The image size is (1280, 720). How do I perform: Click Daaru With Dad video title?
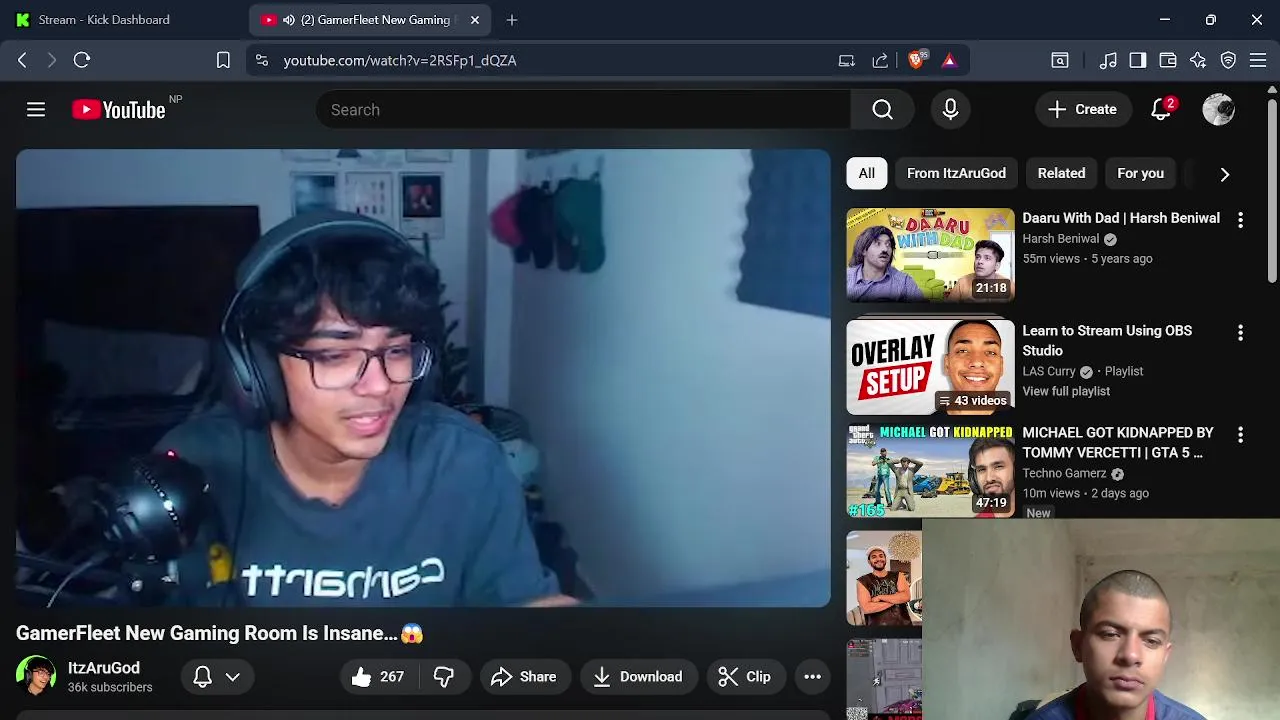1121,218
